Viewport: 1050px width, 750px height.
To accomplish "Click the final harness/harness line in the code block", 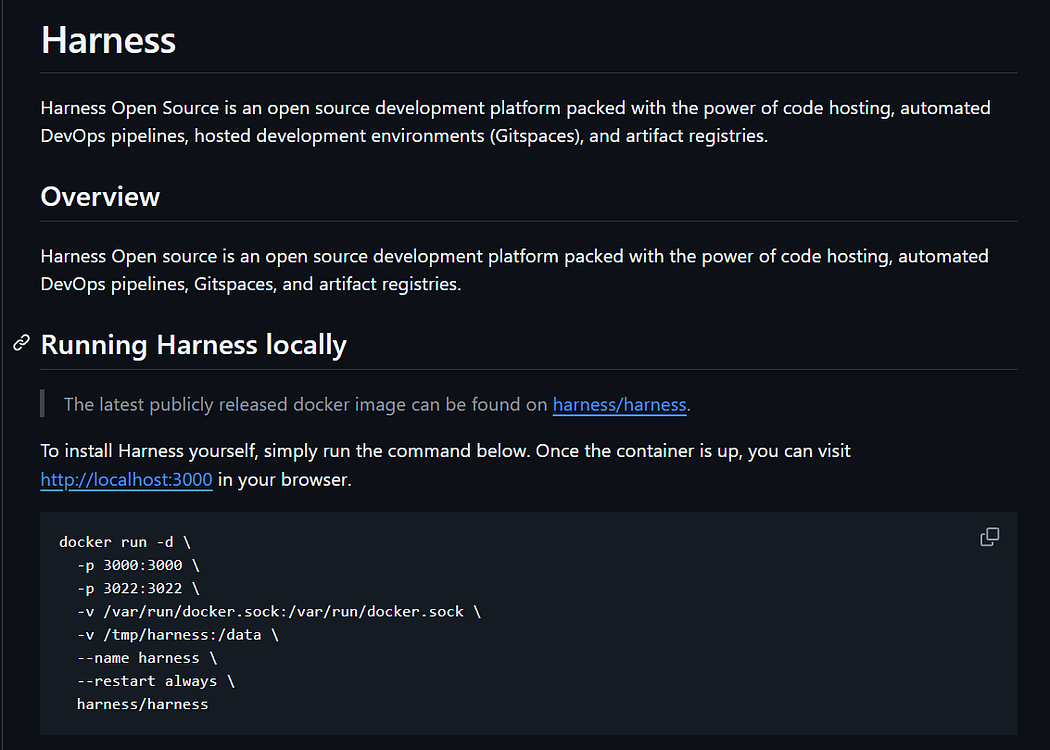I will (x=142, y=704).
